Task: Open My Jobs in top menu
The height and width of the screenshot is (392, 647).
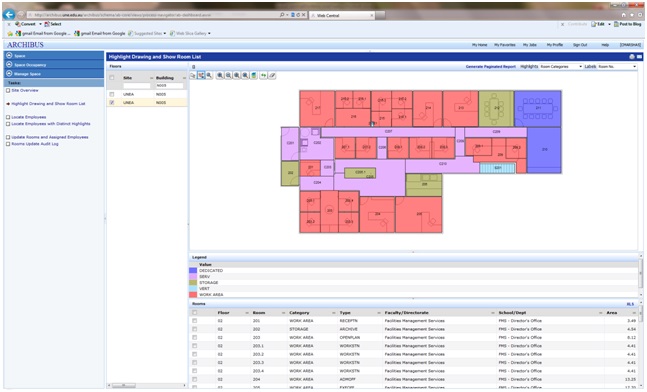Action: tap(530, 45)
